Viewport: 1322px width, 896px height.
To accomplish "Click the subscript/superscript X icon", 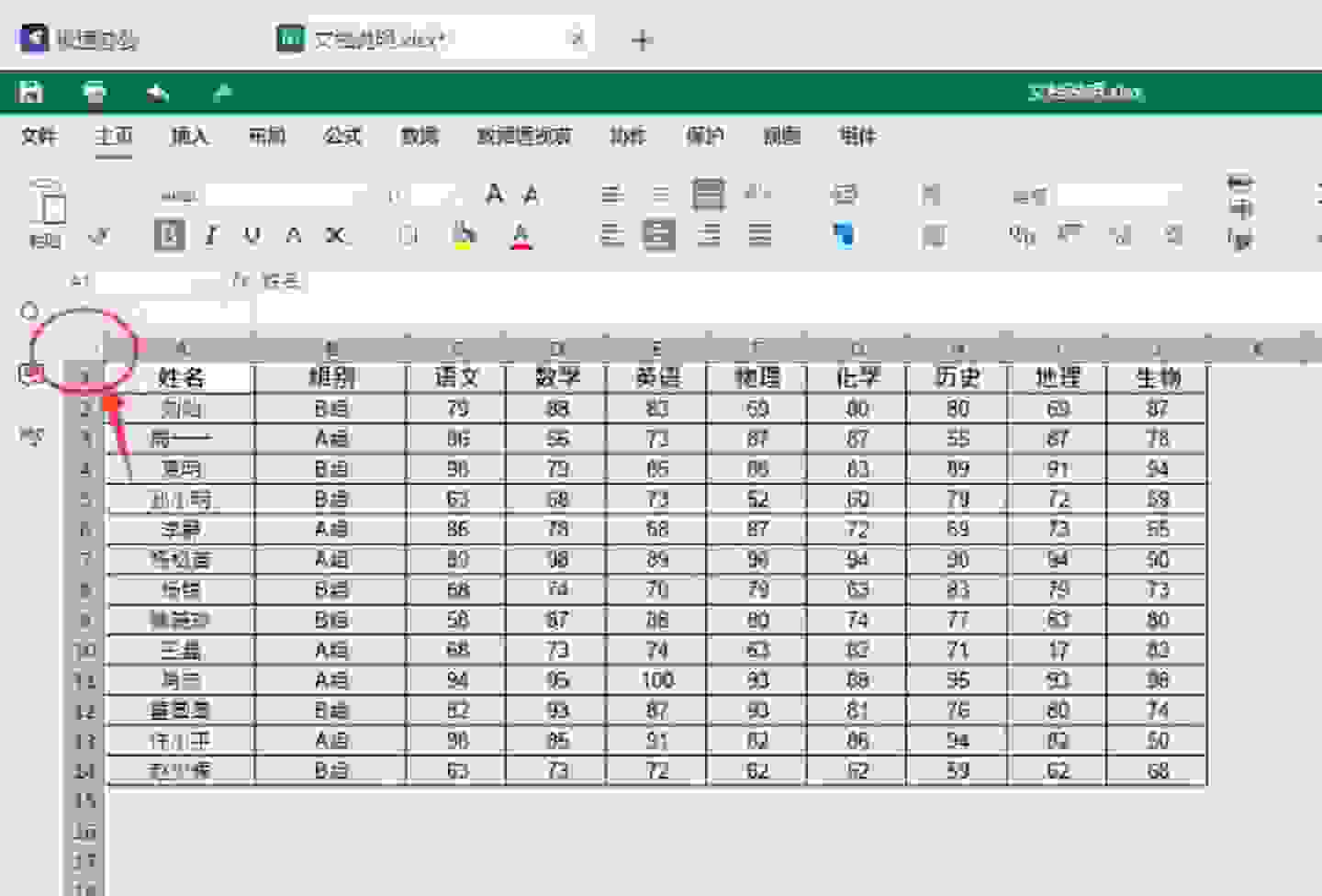I will [x=336, y=235].
